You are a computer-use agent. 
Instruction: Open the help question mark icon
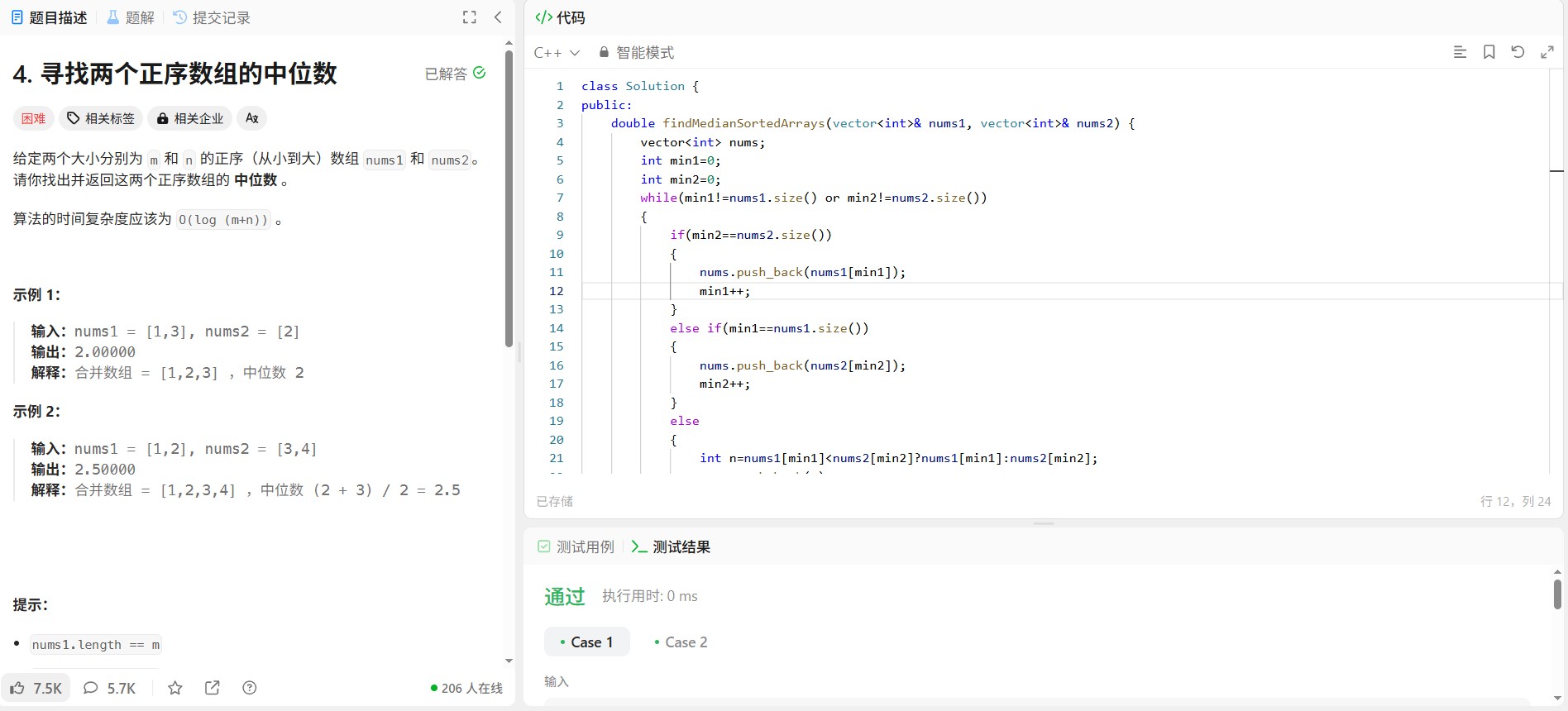click(250, 688)
